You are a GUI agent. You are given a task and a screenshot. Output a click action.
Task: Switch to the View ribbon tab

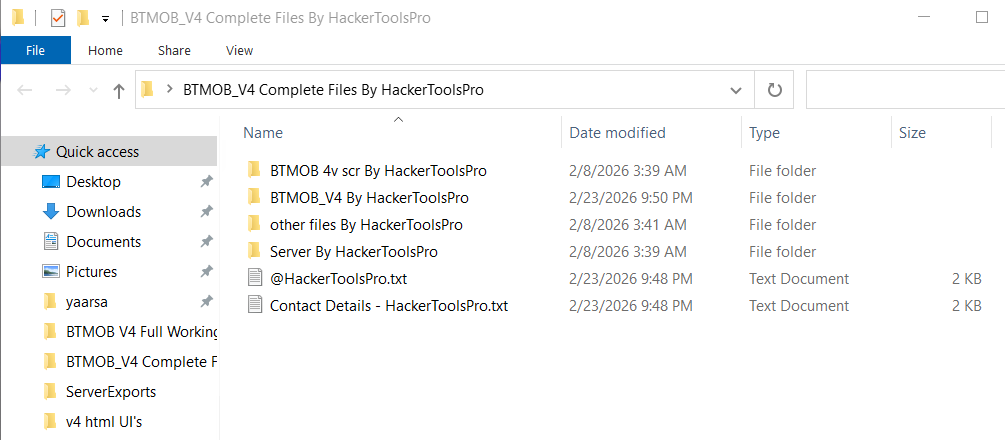[x=239, y=50]
